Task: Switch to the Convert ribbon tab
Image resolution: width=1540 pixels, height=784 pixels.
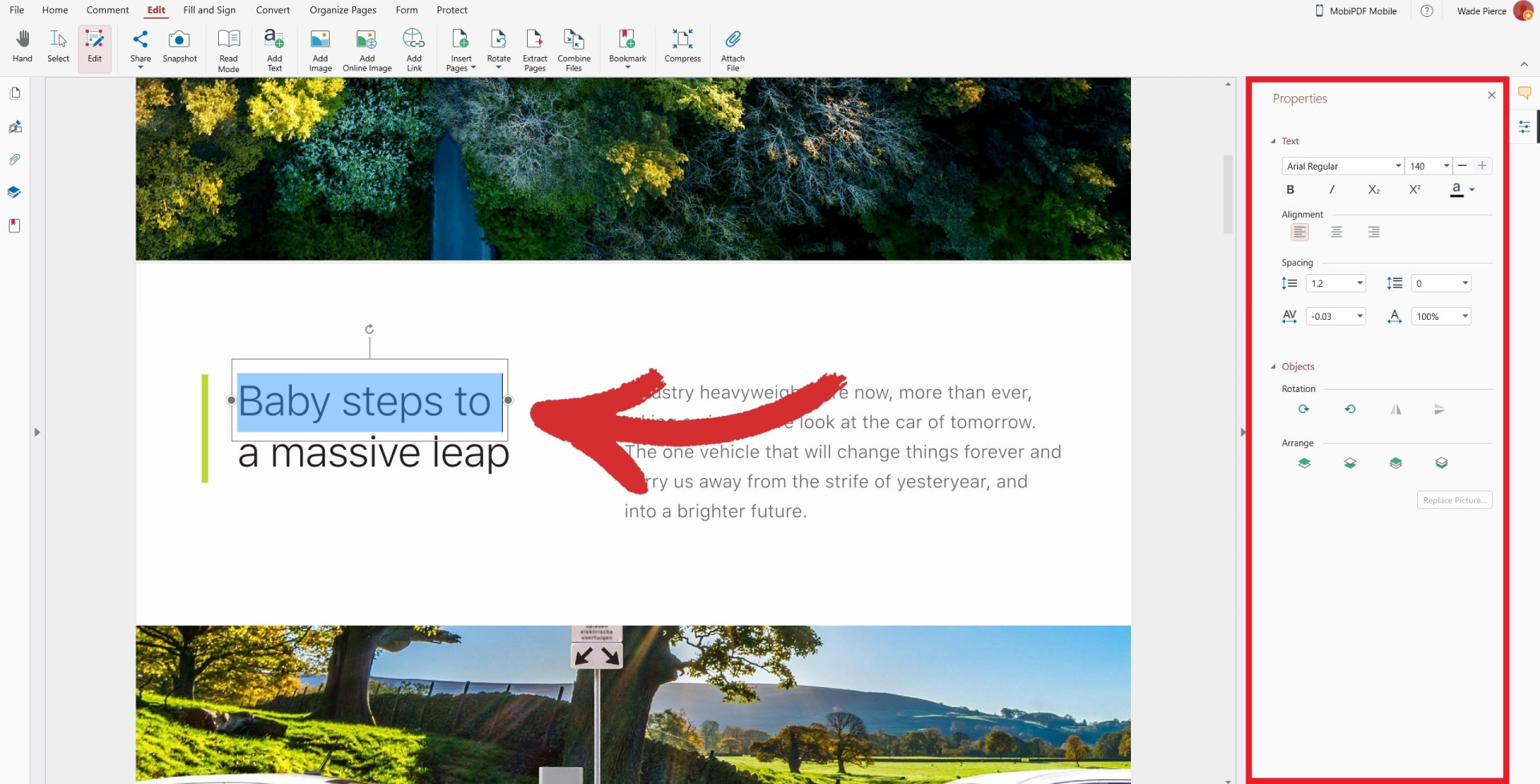Action: pos(273,10)
